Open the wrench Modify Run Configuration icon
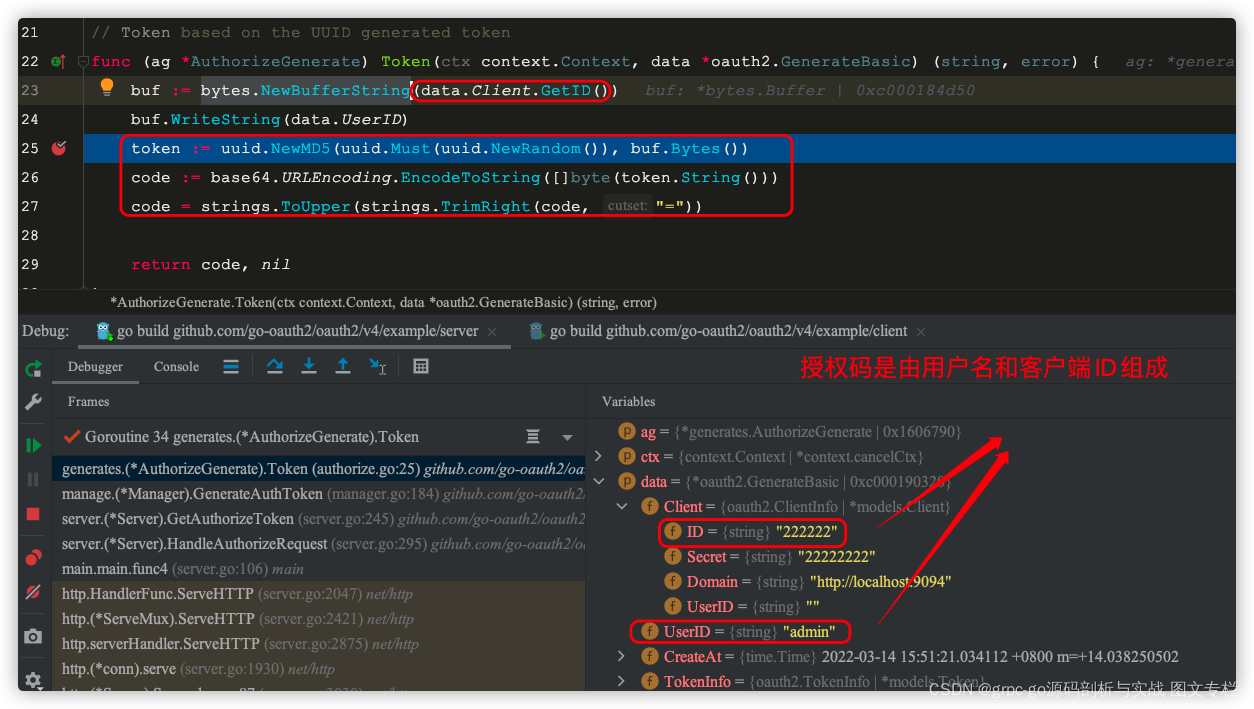The width and height of the screenshot is (1254, 709). (33, 402)
